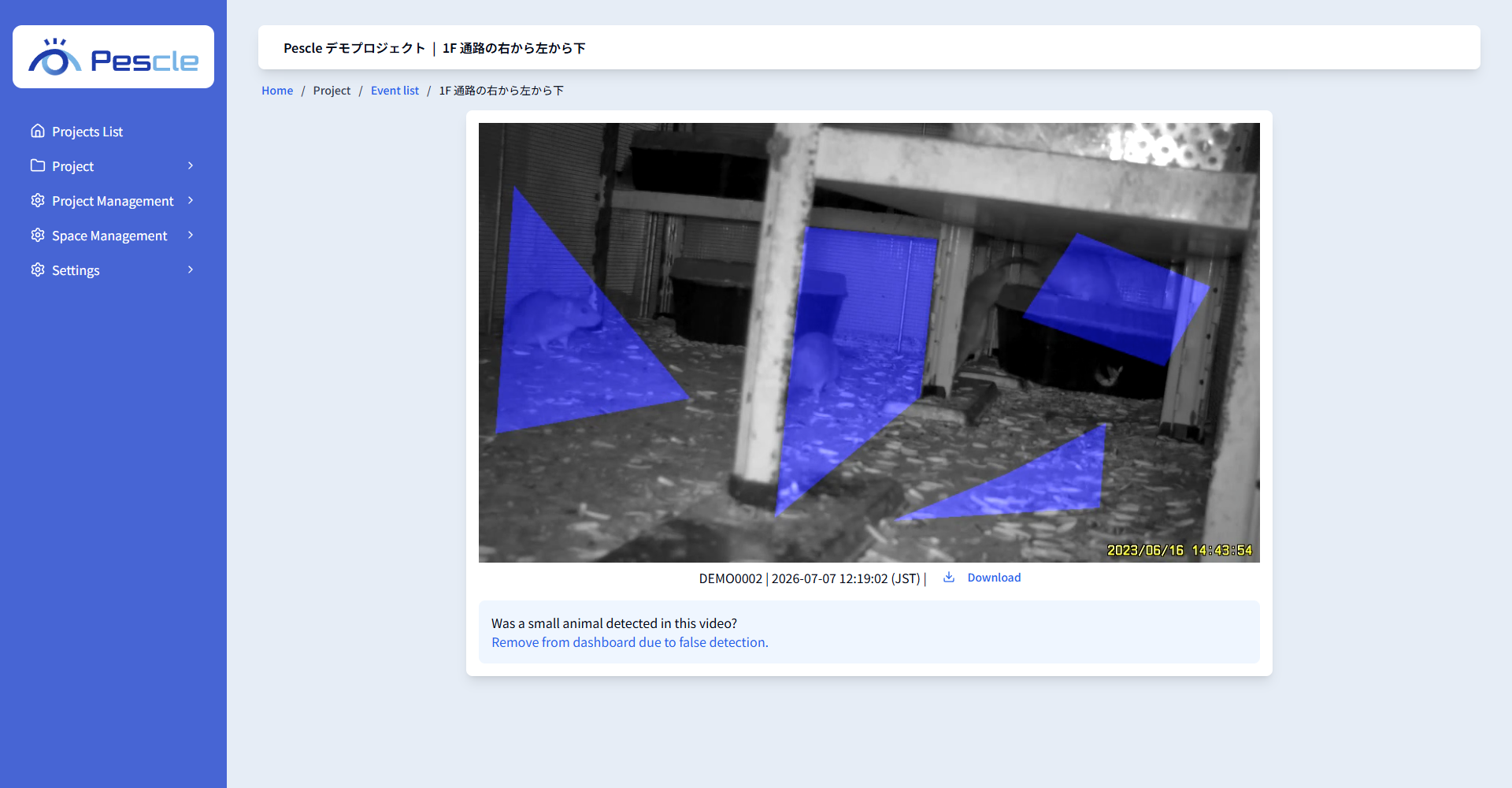Expand the Space Management chevron
Image resolution: width=1512 pixels, height=788 pixels.
191,235
